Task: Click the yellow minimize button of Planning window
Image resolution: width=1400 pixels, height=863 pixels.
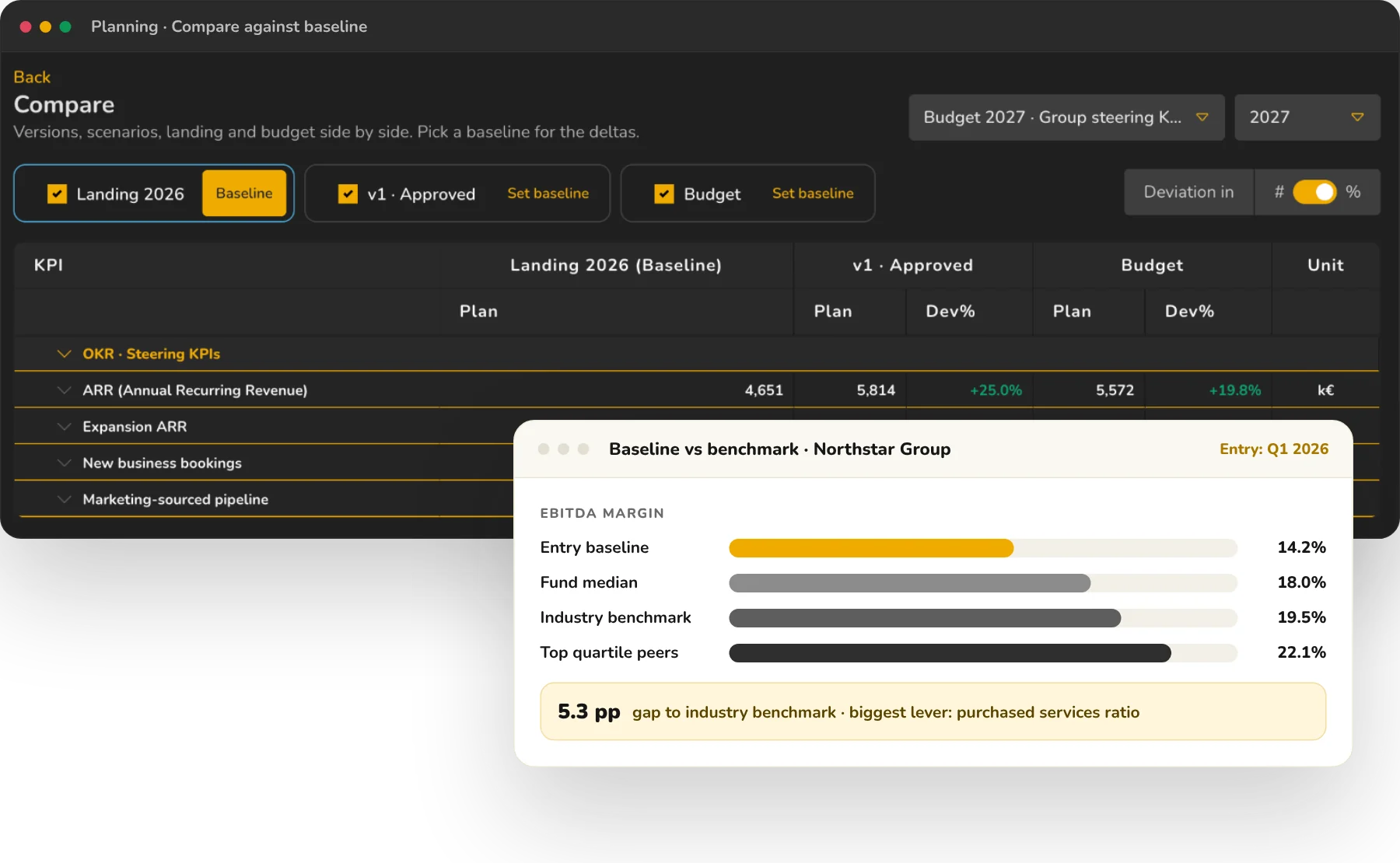Action: (x=45, y=26)
